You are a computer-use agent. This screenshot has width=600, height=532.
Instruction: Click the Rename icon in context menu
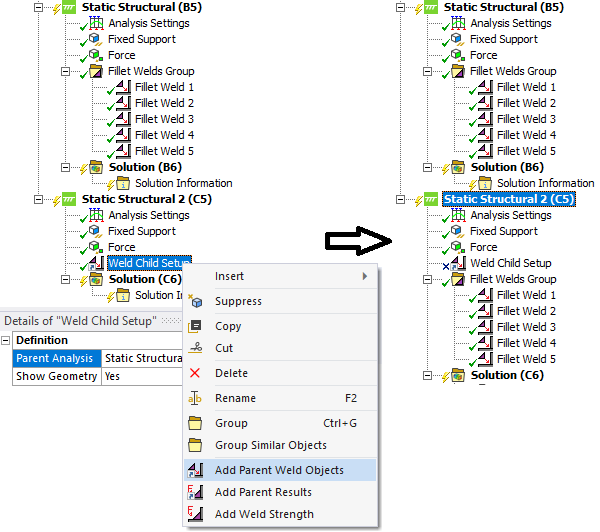pyautogui.click(x=196, y=398)
